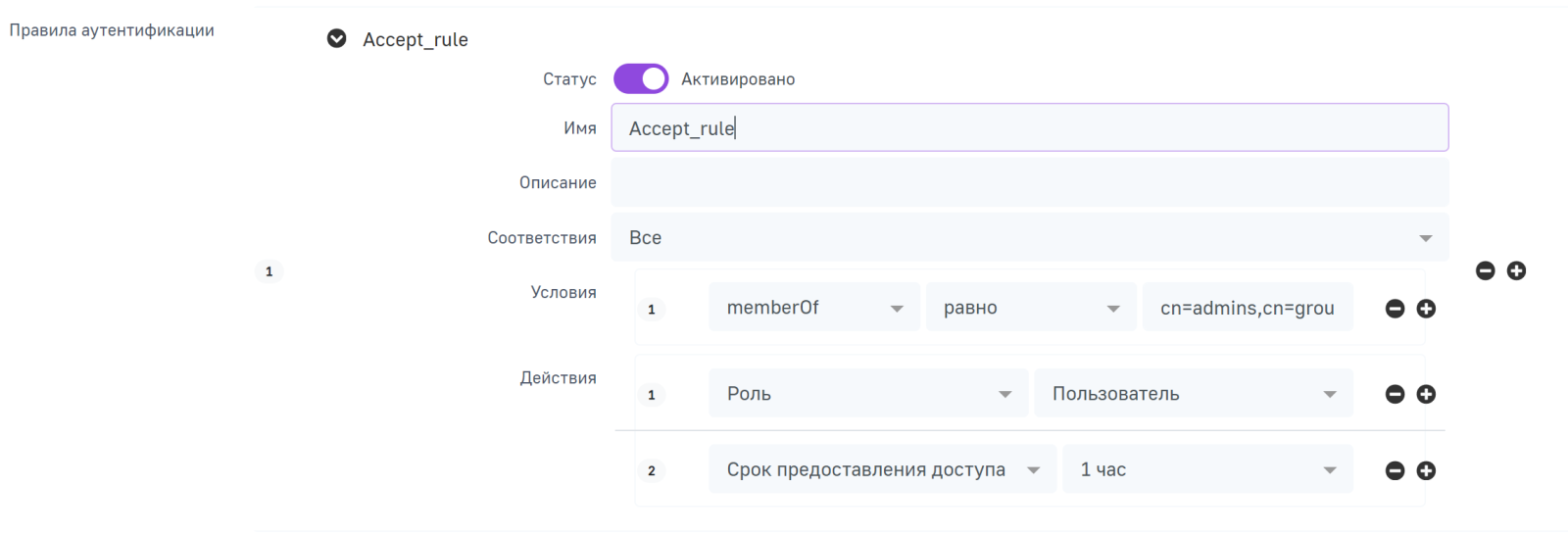Open the memberOf attribute dropdown
The width and height of the screenshot is (1568, 536).
[813, 308]
